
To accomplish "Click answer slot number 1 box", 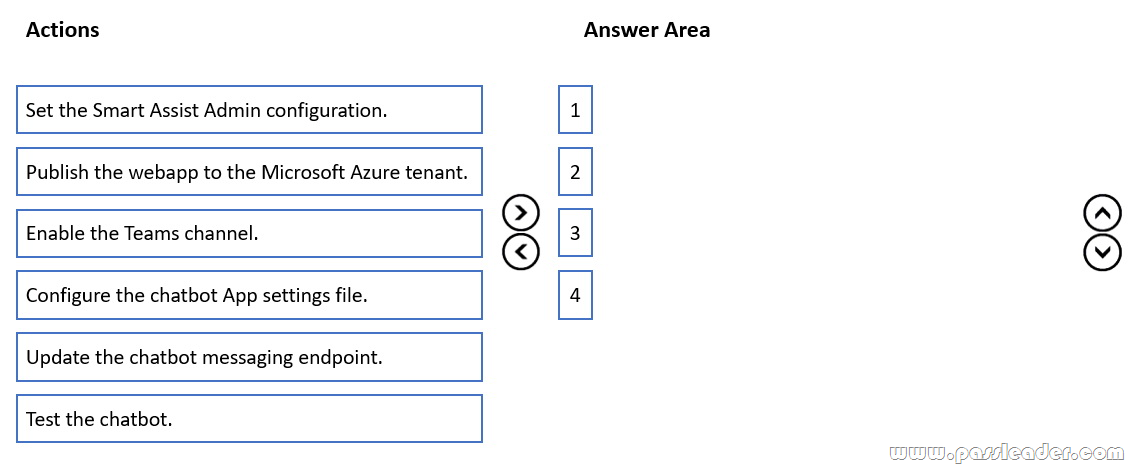I will [575, 110].
